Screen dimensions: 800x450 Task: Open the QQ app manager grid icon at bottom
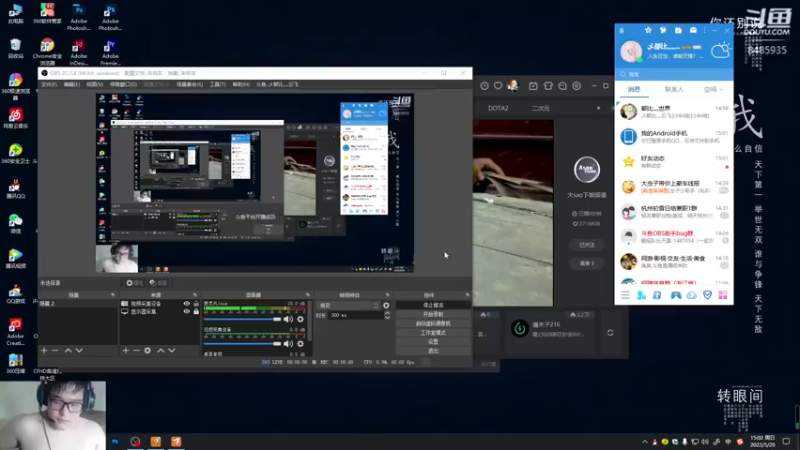click(x=722, y=295)
